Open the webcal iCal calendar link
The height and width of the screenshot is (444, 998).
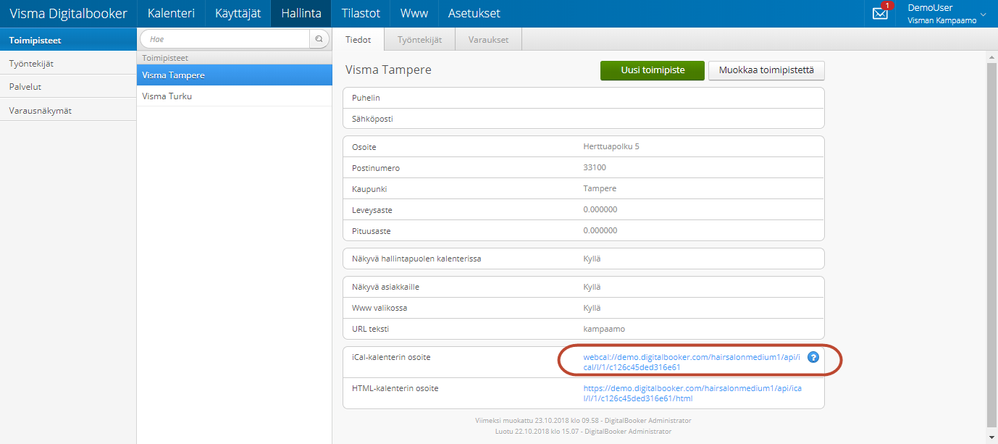692,362
